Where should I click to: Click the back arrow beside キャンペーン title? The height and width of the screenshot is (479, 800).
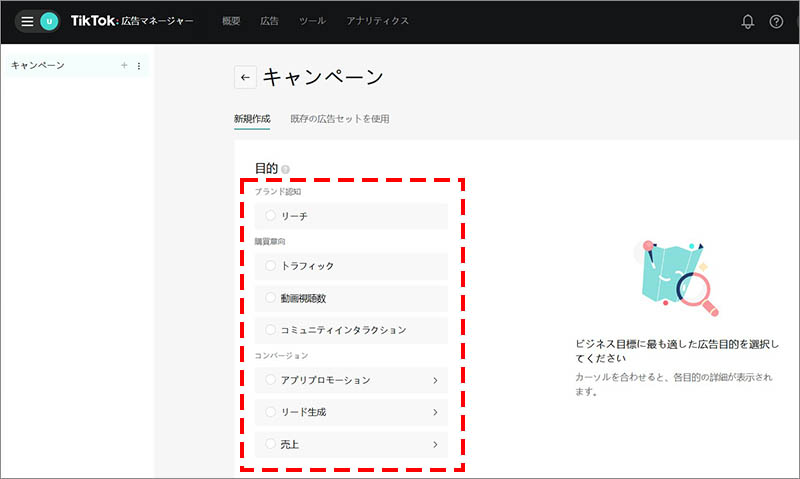coord(245,78)
